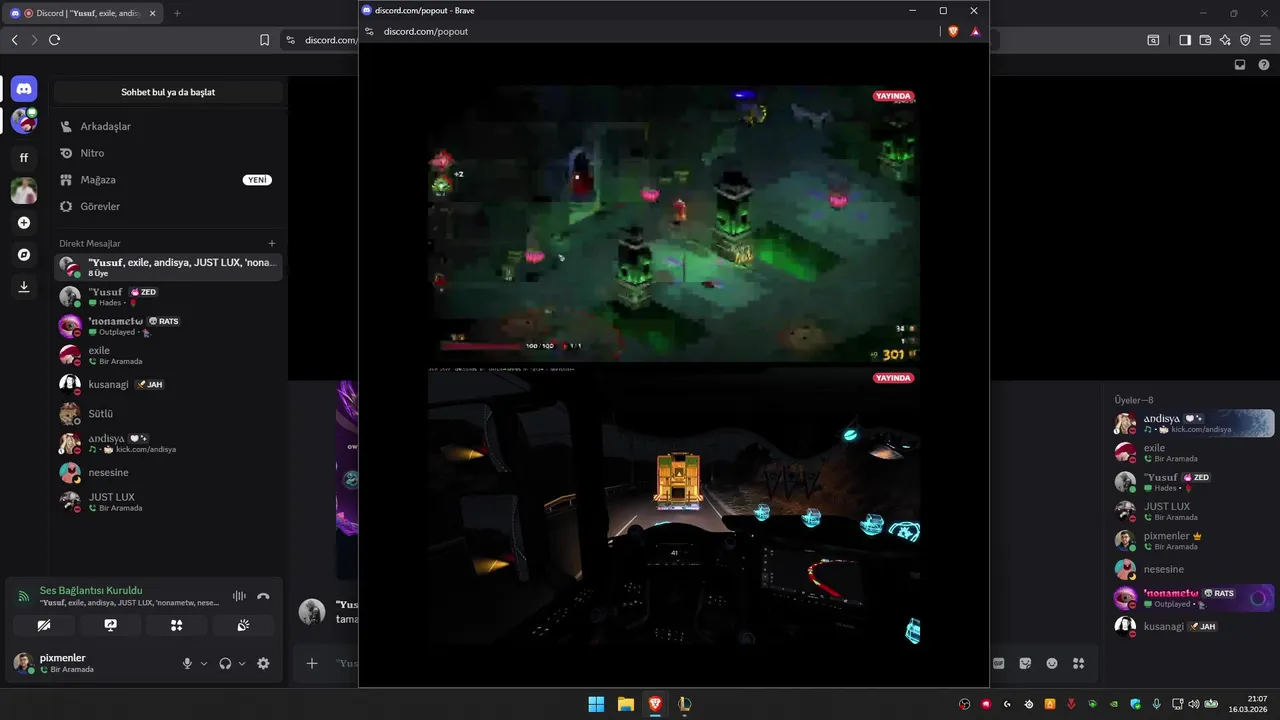Screen dimensions: 1280x720
Task: Open Arkadaşlar (Friends) page
Action: point(168,127)
